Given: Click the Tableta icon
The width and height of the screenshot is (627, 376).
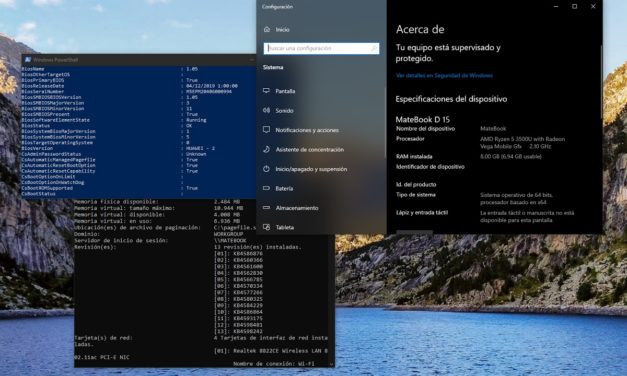Looking at the screenshot, I should click(266, 227).
